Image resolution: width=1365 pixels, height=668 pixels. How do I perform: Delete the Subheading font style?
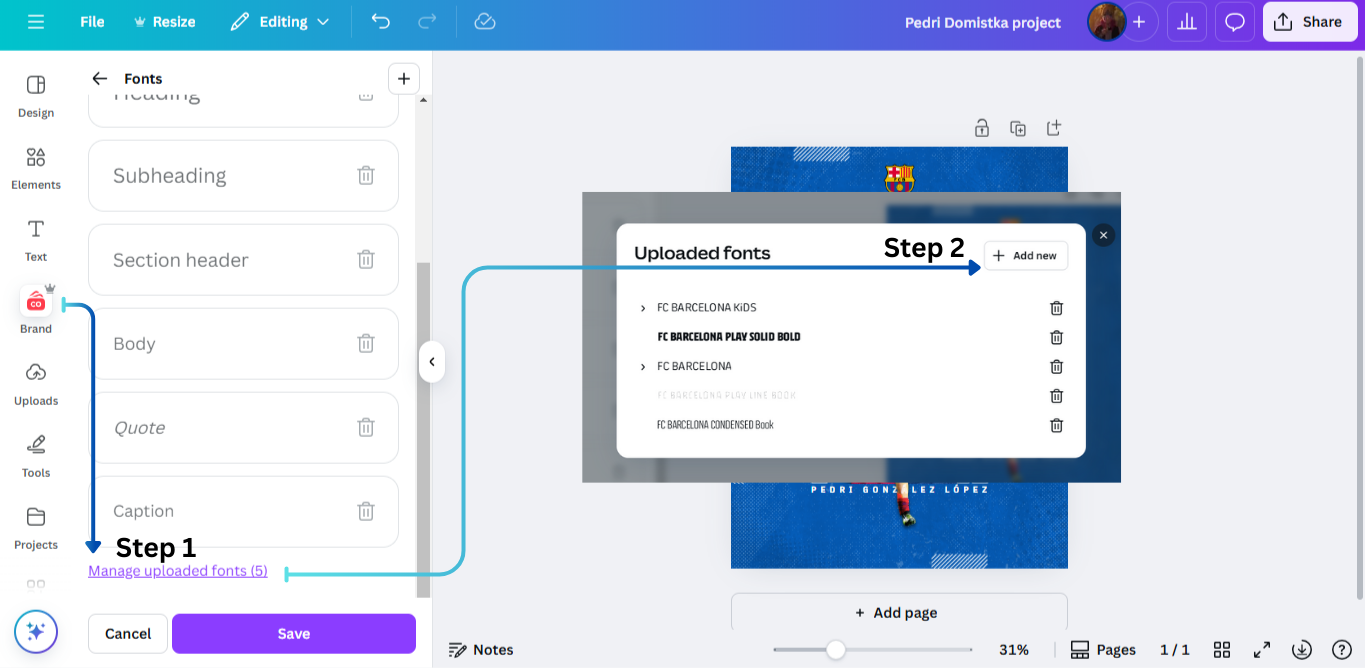click(366, 175)
